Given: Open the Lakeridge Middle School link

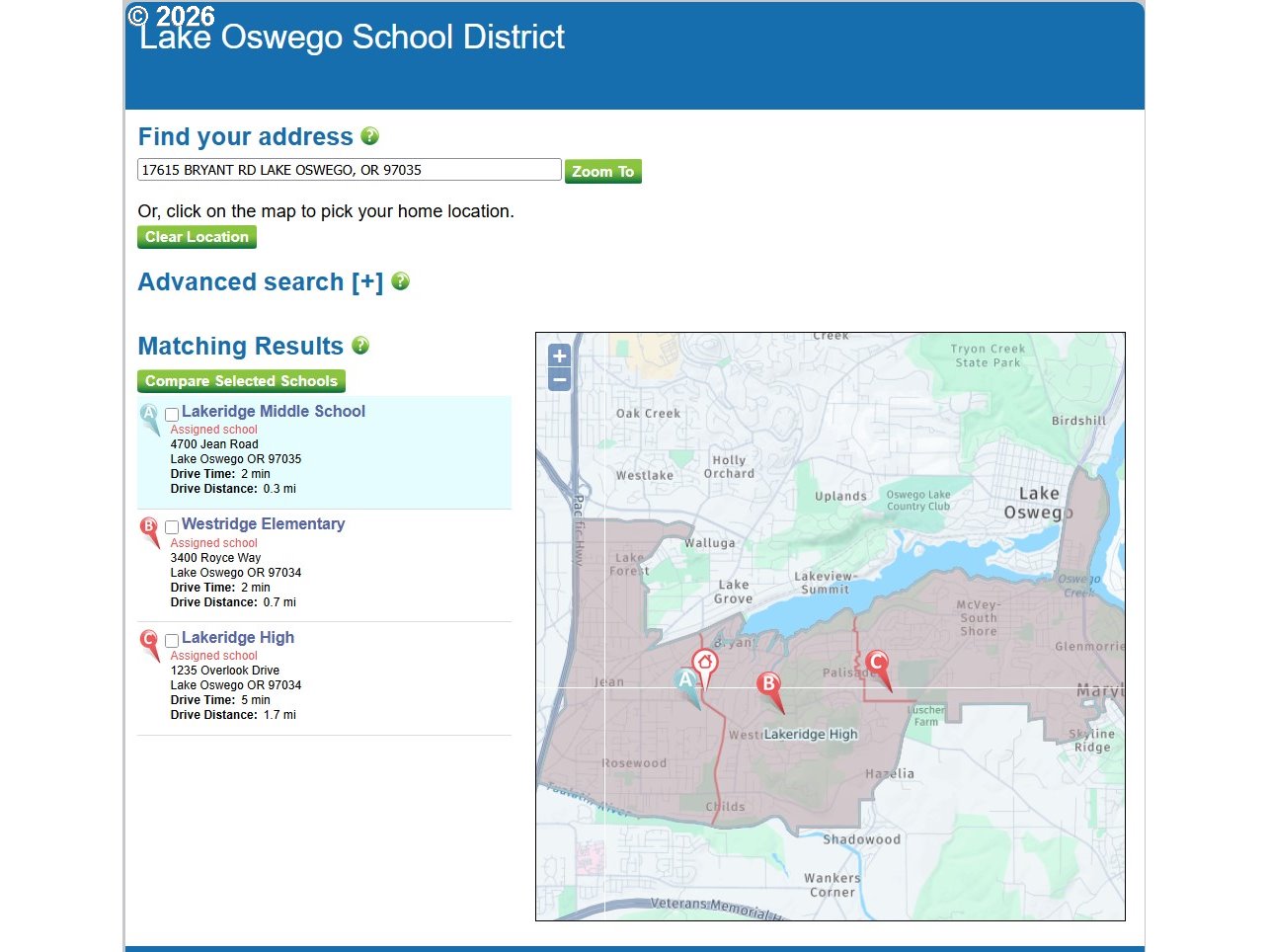Looking at the screenshot, I should point(274,412).
